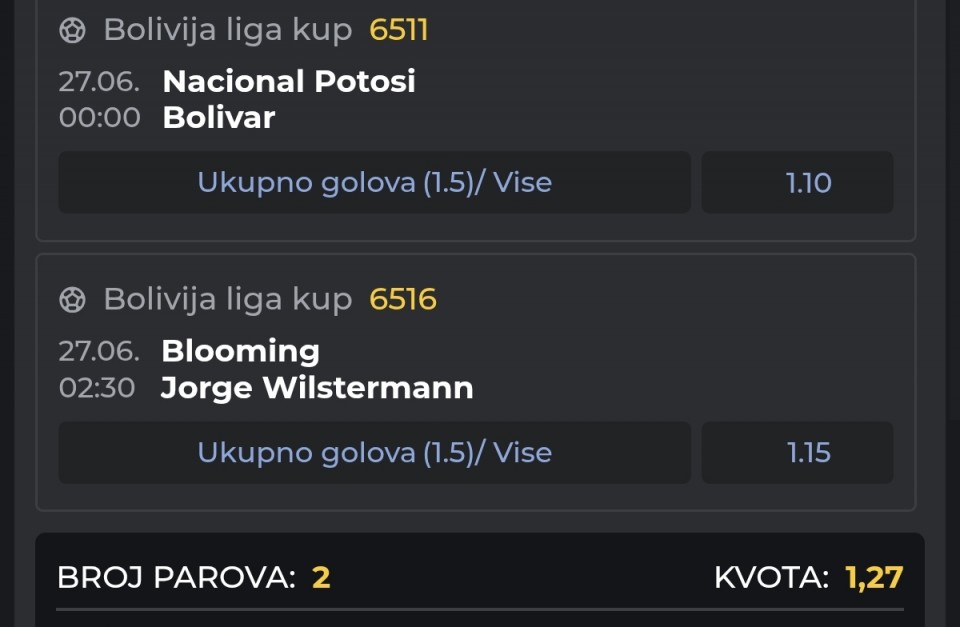Click soccer ball icon for match 6516
This screenshot has width=960, height=627.
[72, 300]
